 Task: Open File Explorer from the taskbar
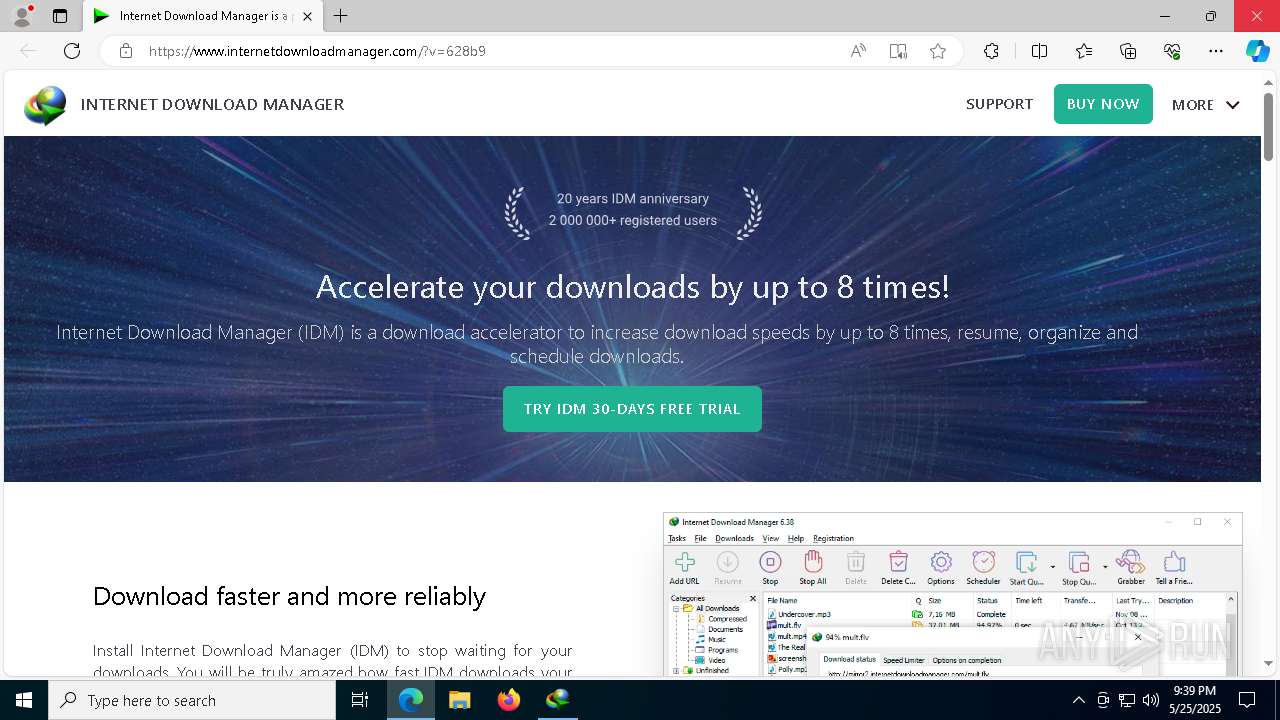[459, 700]
